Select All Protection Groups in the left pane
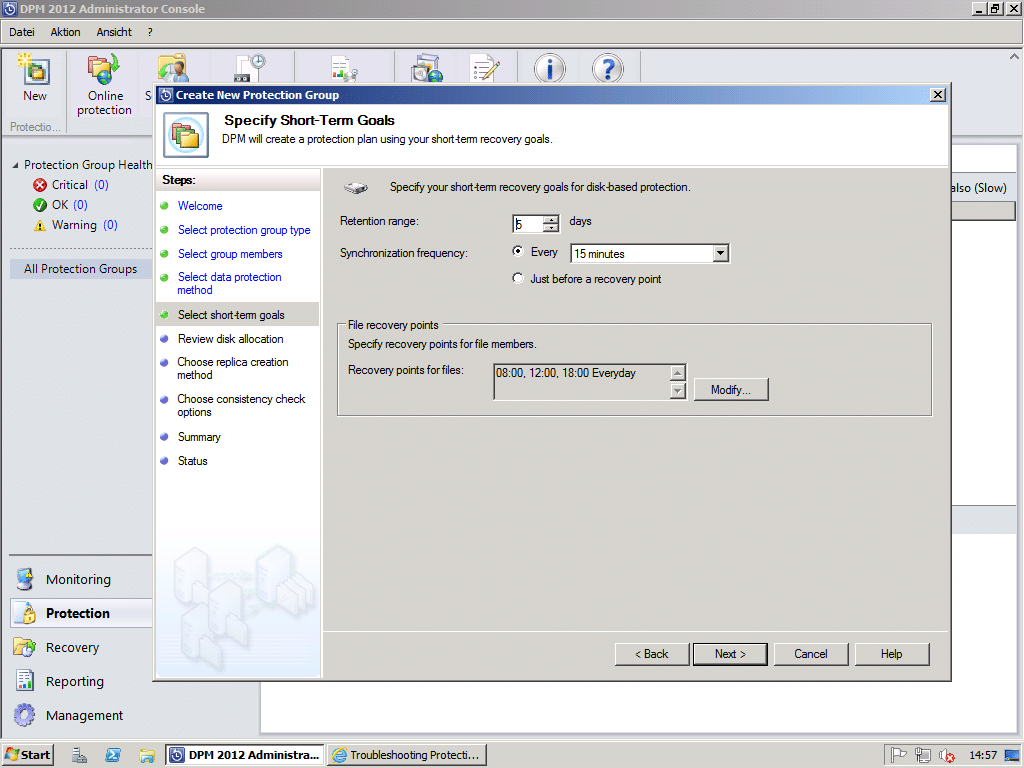 pyautogui.click(x=80, y=269)
